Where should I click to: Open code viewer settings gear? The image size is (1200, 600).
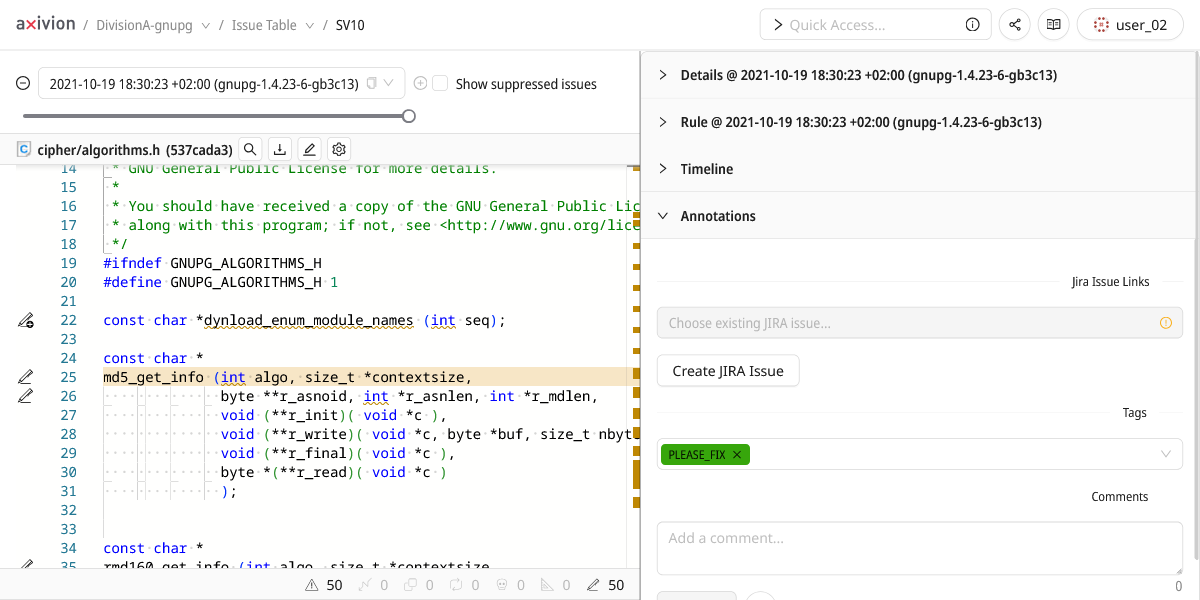tap(339, 149)
